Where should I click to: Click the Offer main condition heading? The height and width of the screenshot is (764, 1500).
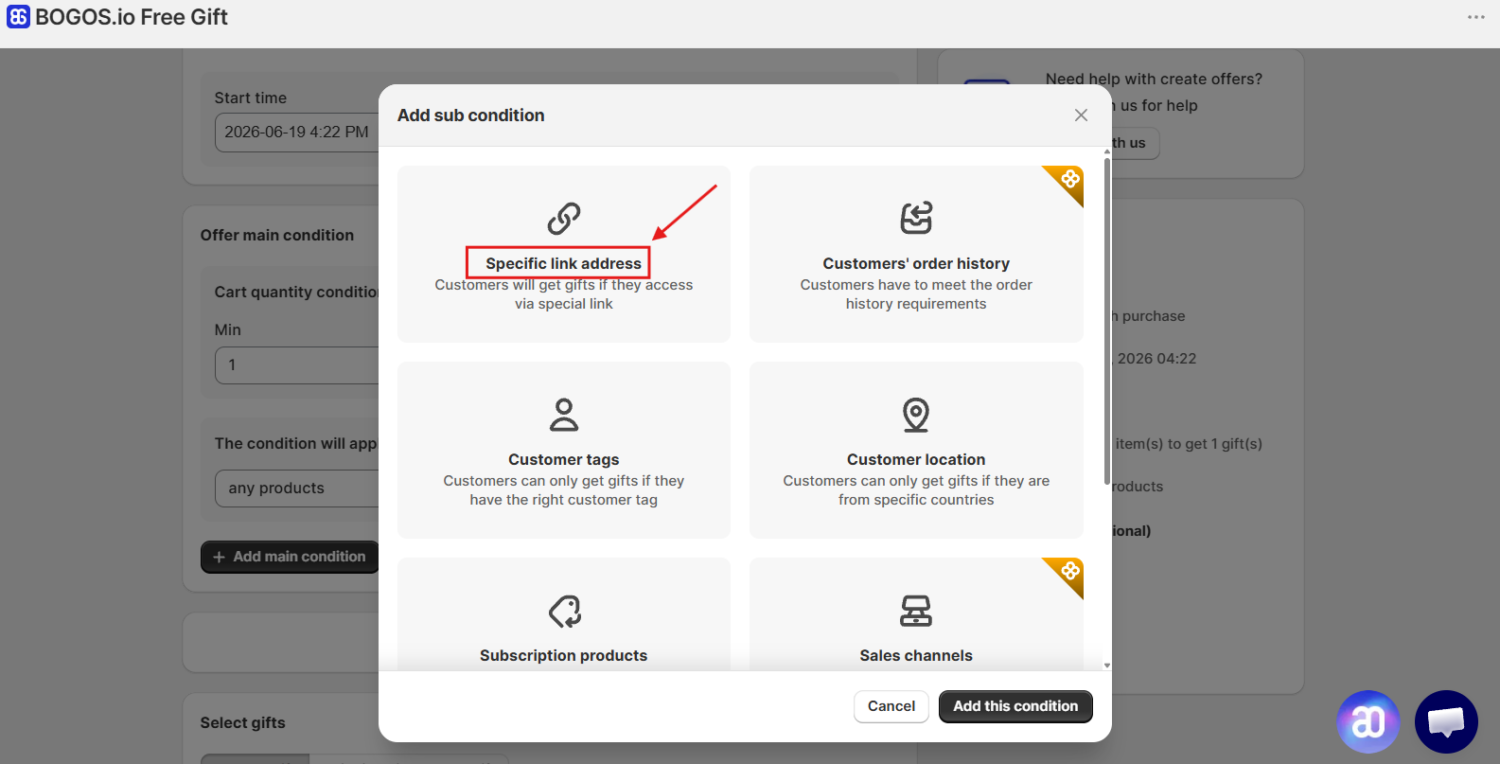click(277, 235)
